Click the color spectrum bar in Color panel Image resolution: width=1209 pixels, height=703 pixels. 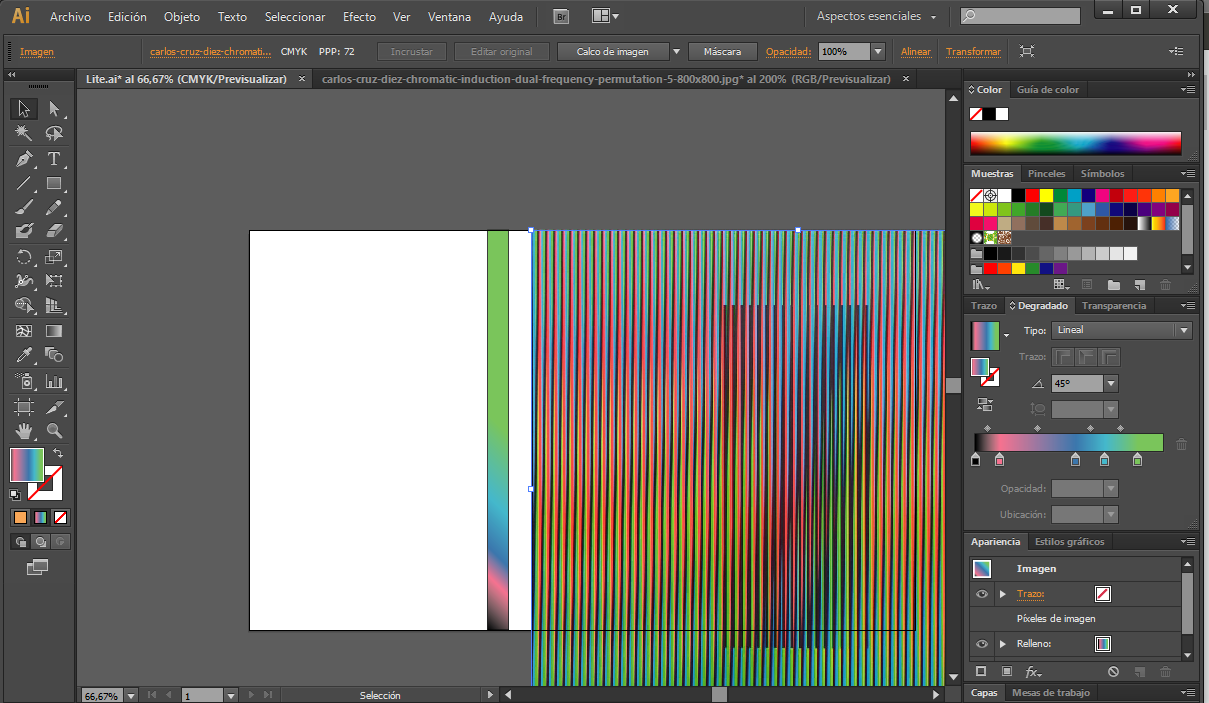1075,143
